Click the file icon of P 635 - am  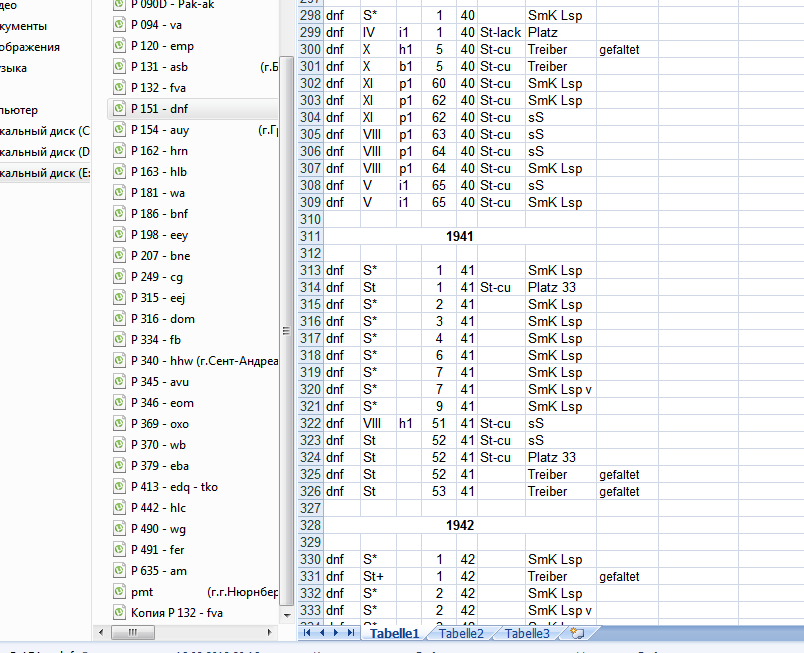120,571
